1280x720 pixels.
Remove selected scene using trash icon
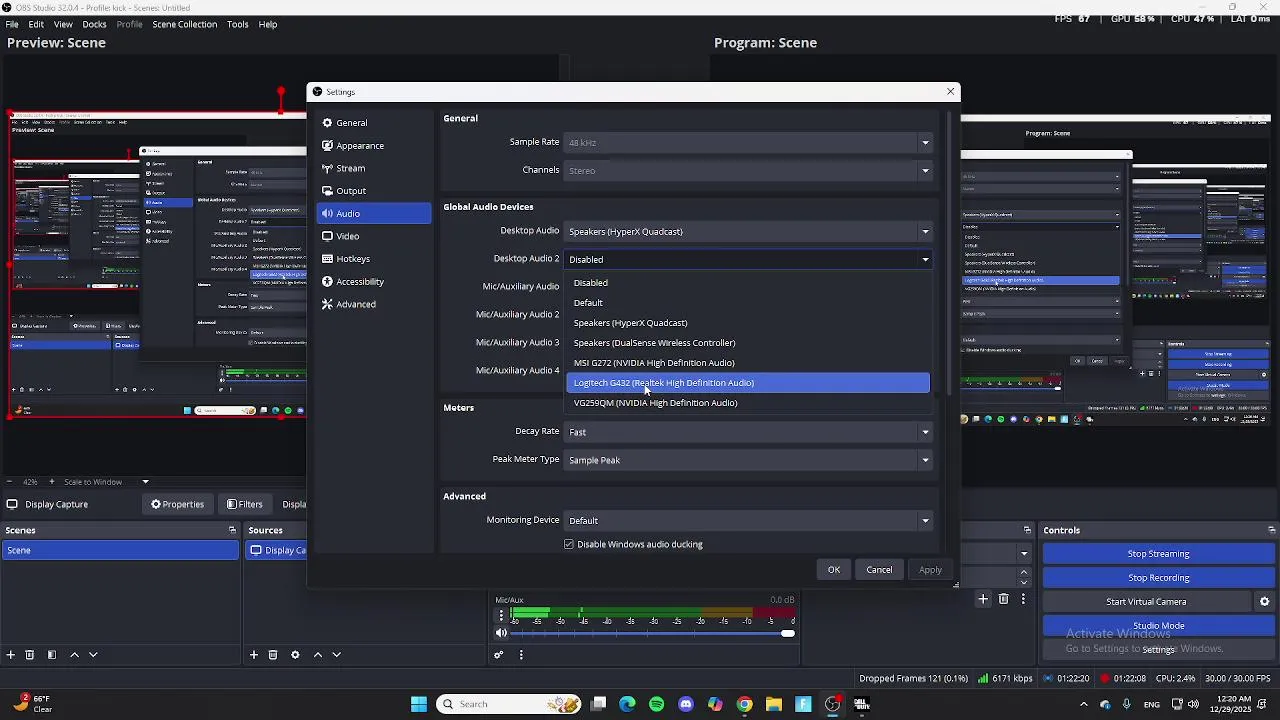click(x=30, y=655)
